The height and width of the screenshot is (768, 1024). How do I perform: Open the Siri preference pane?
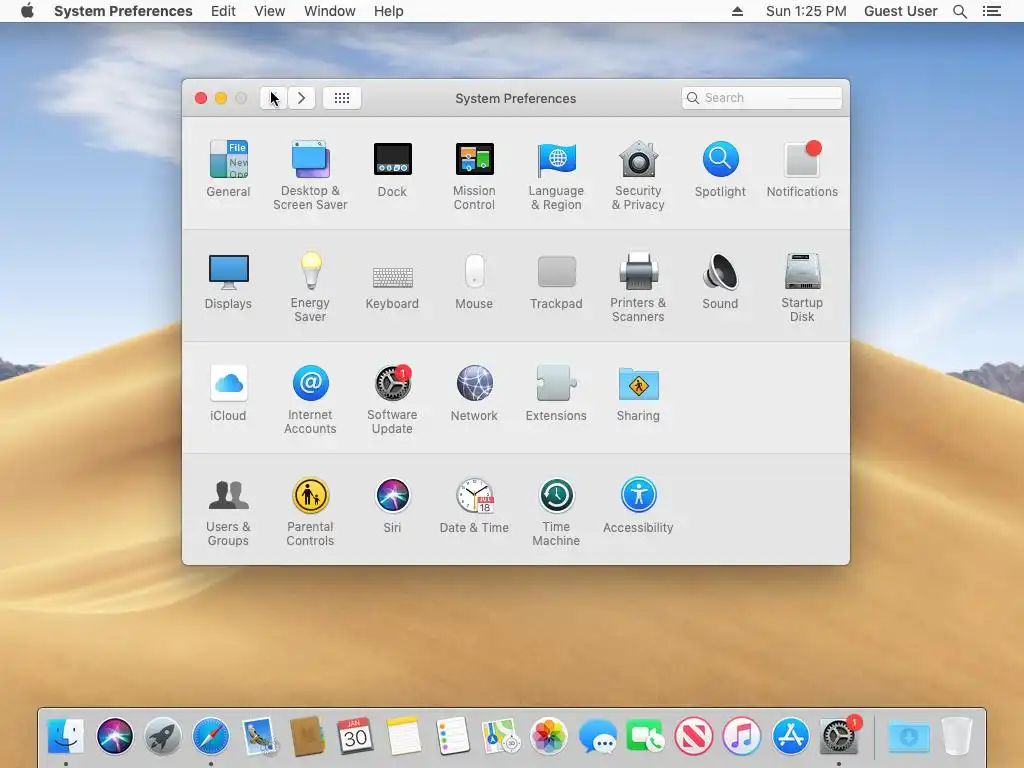[392, 505]
